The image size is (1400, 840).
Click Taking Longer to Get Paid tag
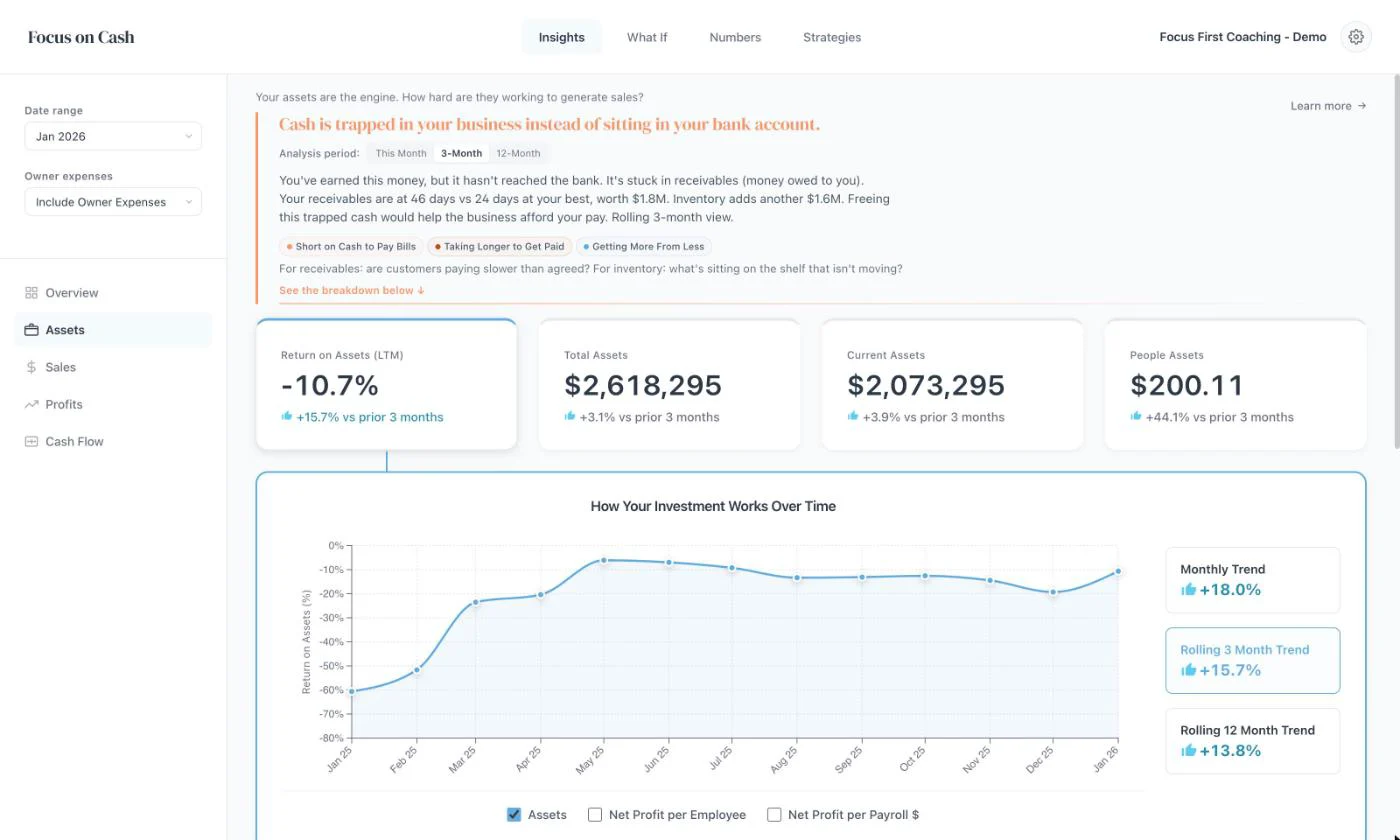tap(500, 246)
